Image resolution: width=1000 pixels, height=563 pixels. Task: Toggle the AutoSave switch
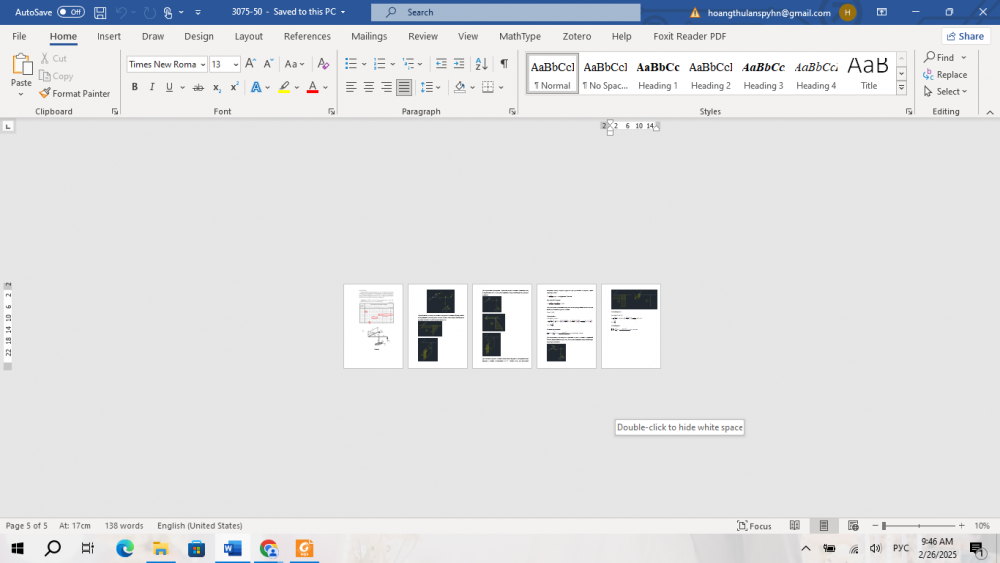(70, 12)
